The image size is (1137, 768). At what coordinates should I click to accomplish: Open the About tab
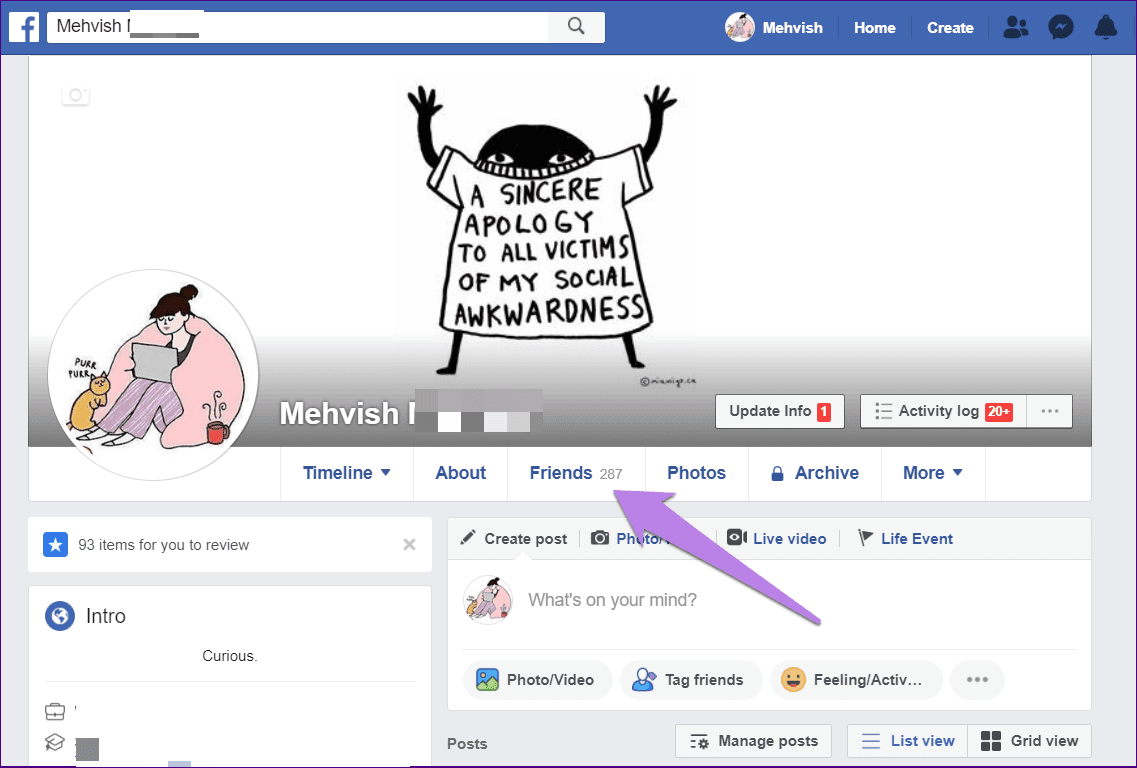[x=460, y=473]
